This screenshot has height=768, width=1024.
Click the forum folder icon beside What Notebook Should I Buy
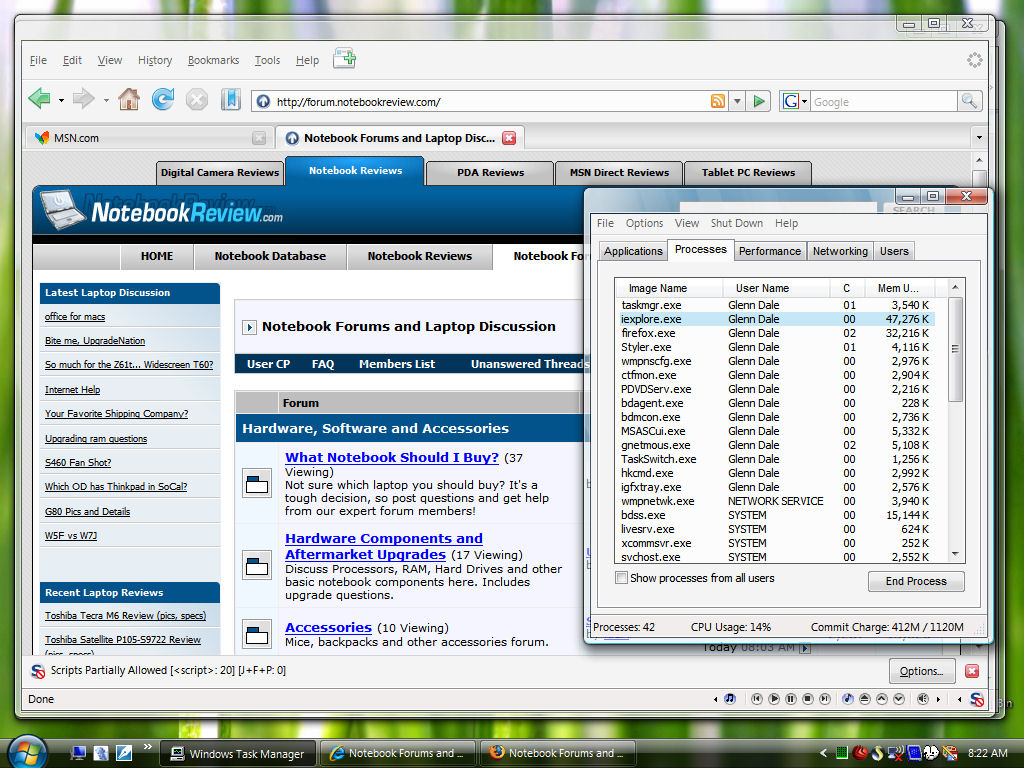257,484
